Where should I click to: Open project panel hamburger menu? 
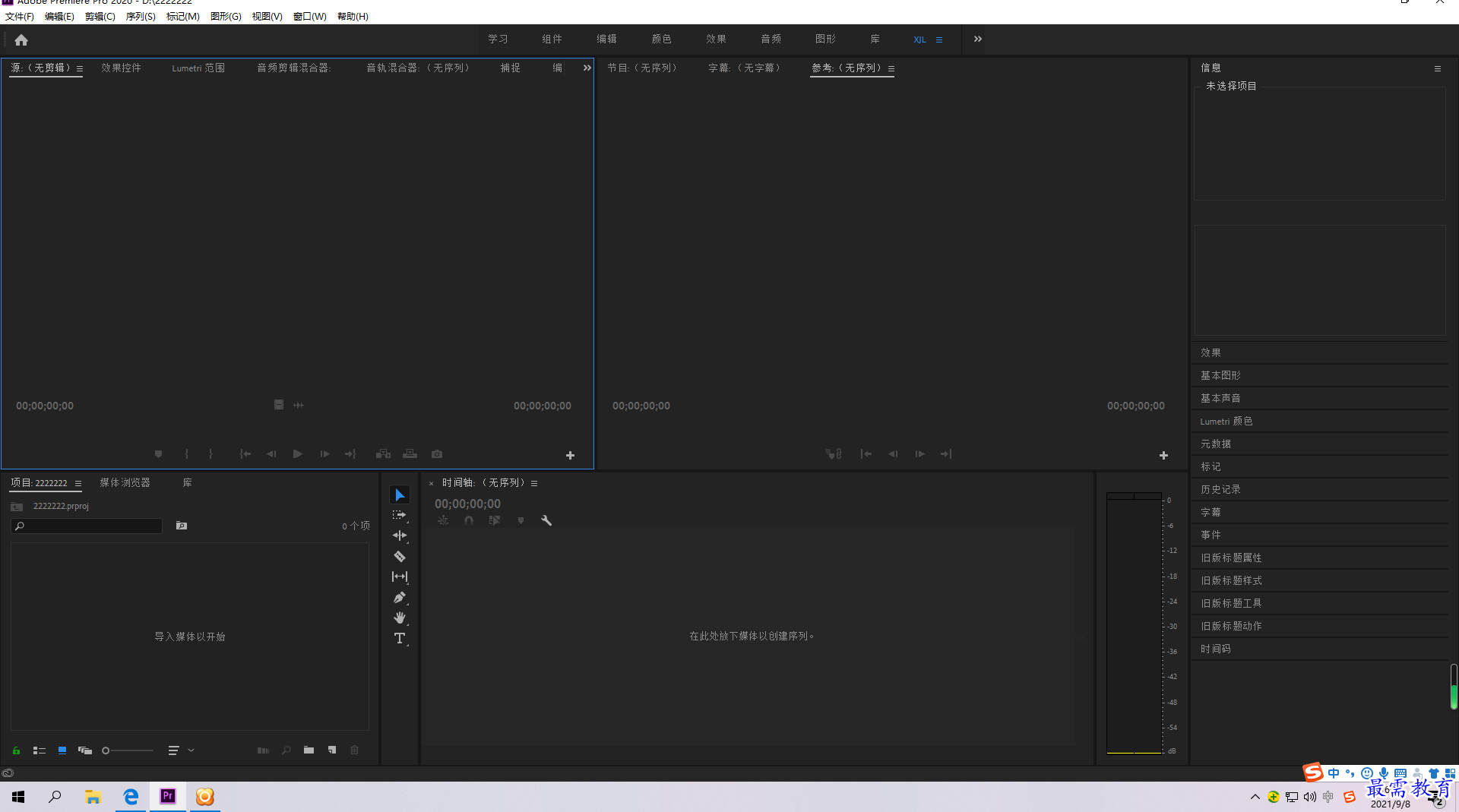click(78, 483)
